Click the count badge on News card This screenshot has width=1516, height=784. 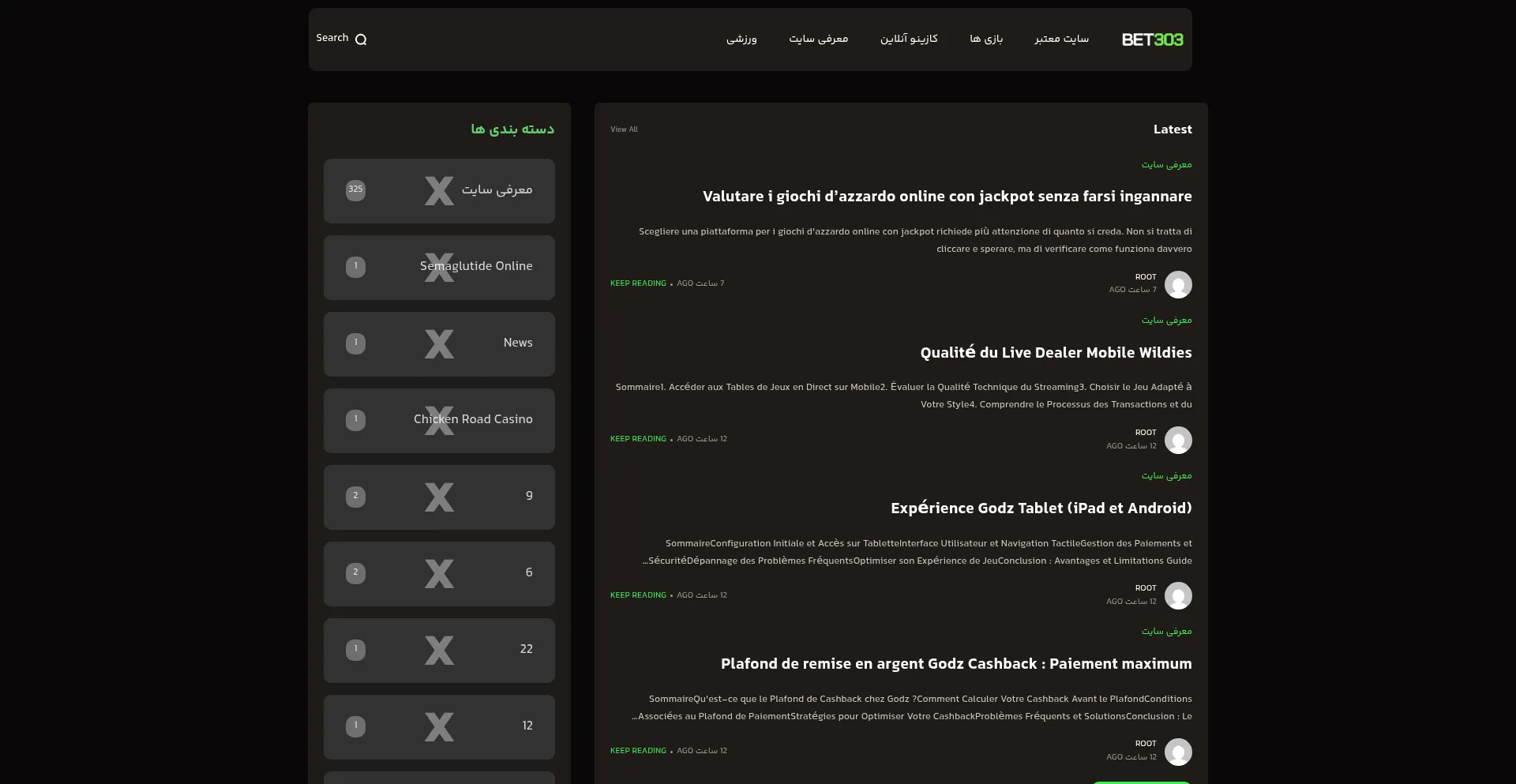[x=355, y=343]
